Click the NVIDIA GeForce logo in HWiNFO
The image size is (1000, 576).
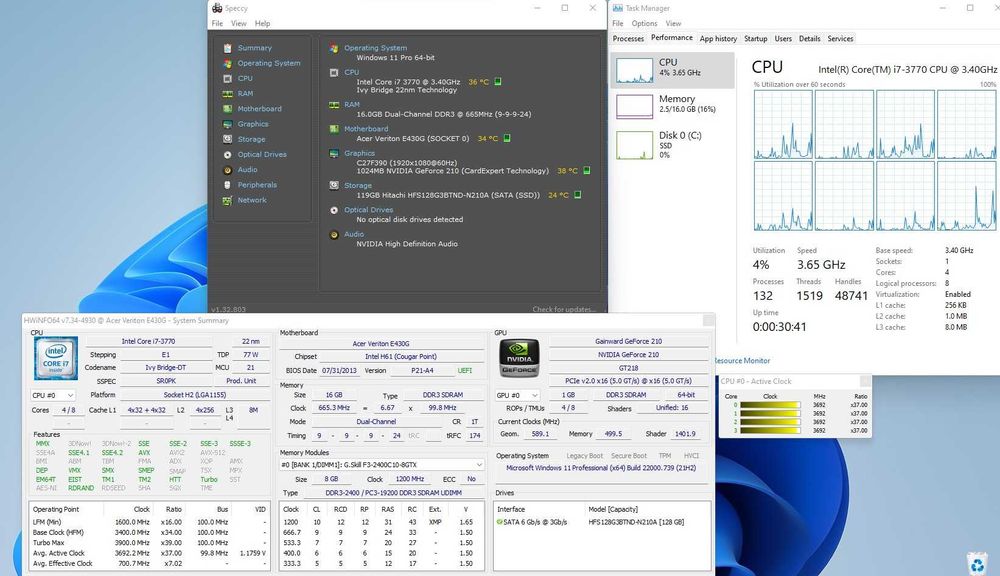(519, 358)
